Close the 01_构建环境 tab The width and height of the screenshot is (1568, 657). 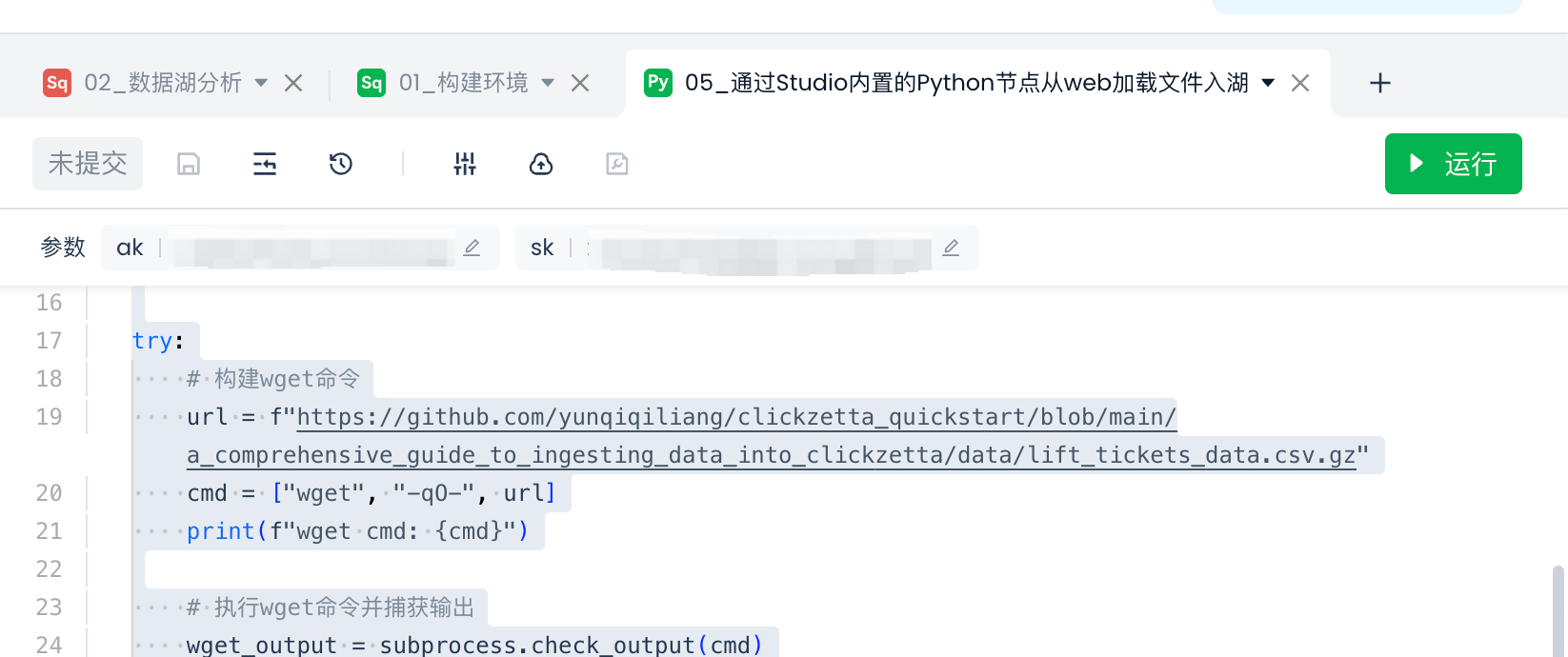click(x=580, y=83)
